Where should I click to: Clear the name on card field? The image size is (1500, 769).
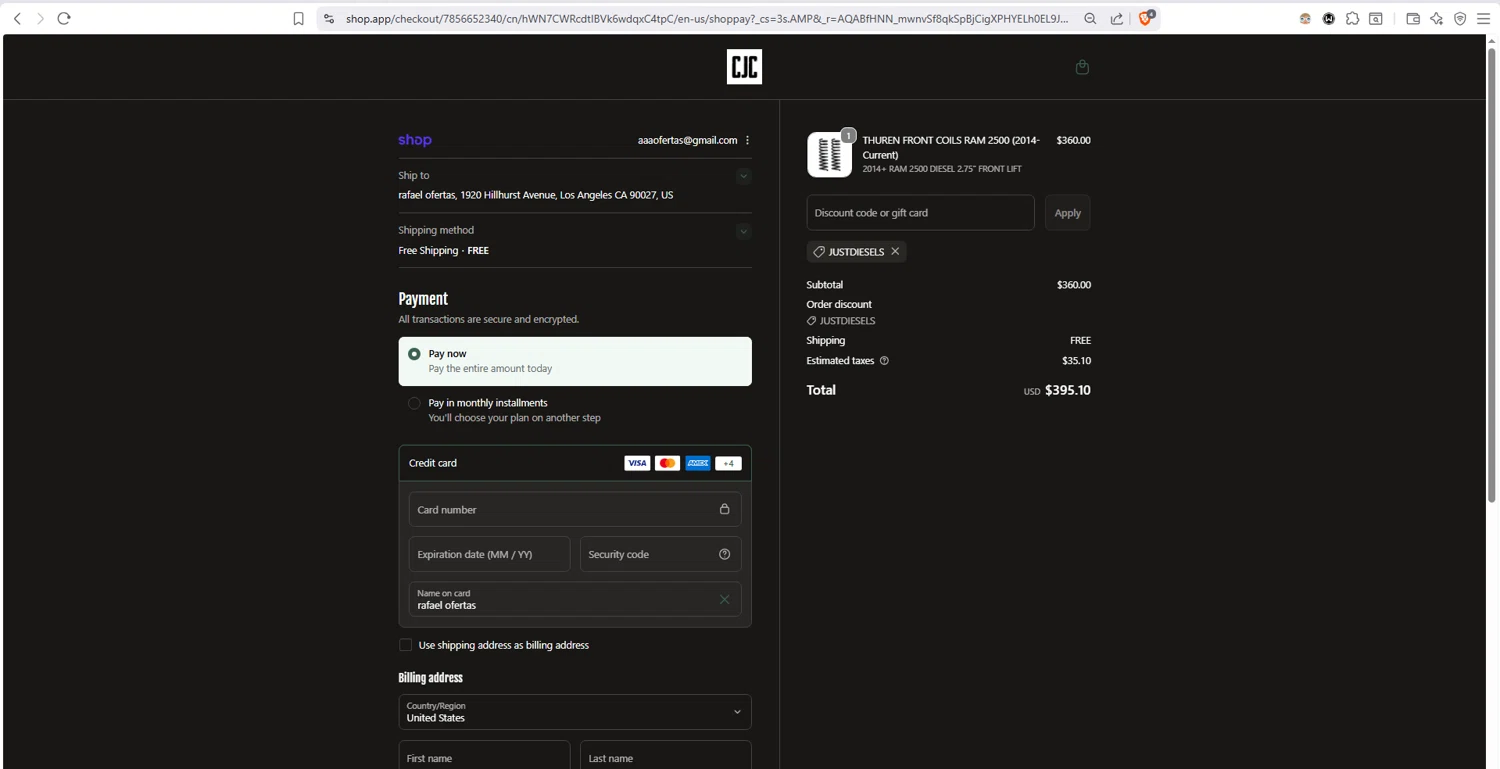click(x=725, y=599)
